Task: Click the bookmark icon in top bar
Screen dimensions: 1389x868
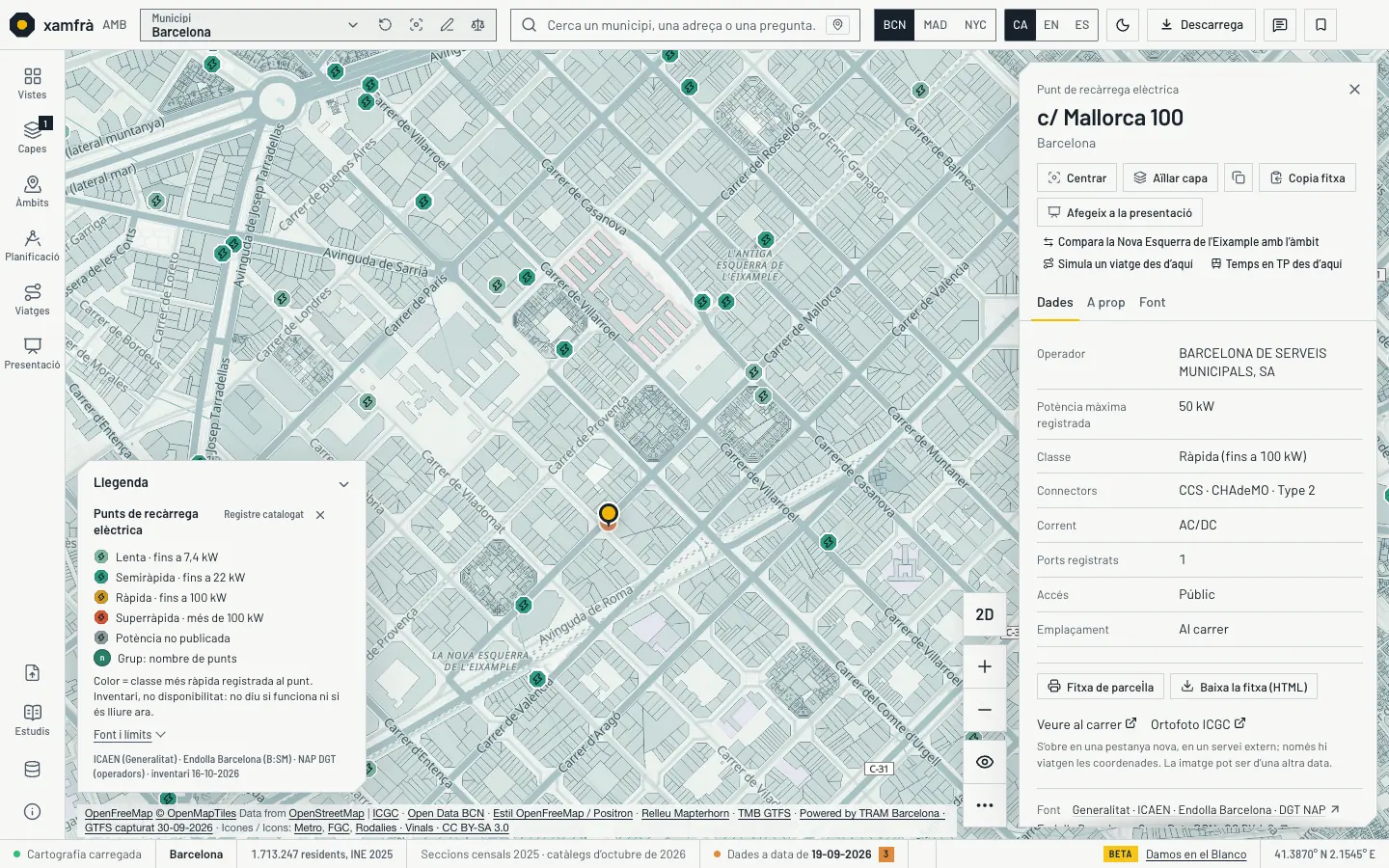Action: coord(1321,25)
